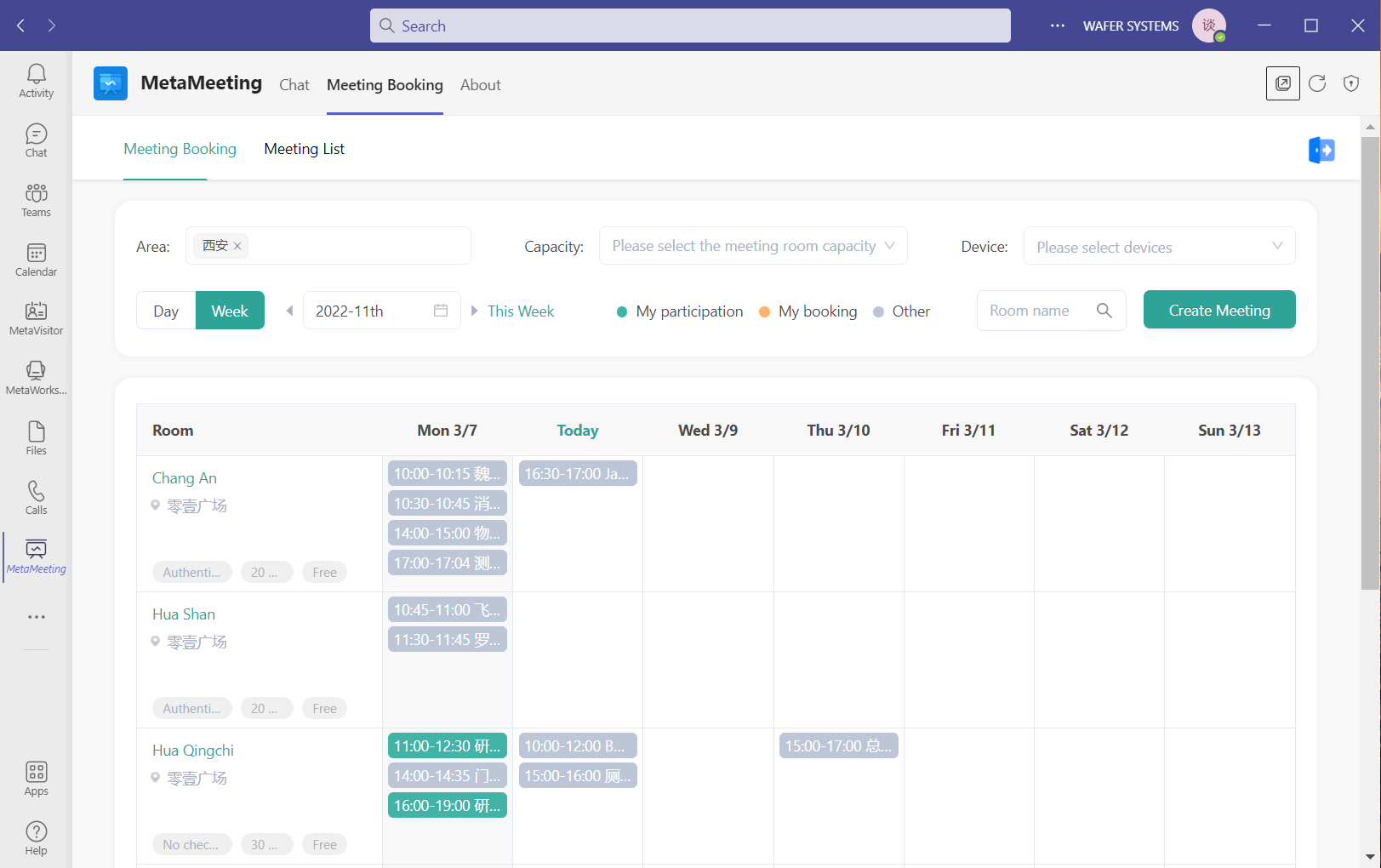
Task: Click the gray Other legend dot
Action: point(878,311)
